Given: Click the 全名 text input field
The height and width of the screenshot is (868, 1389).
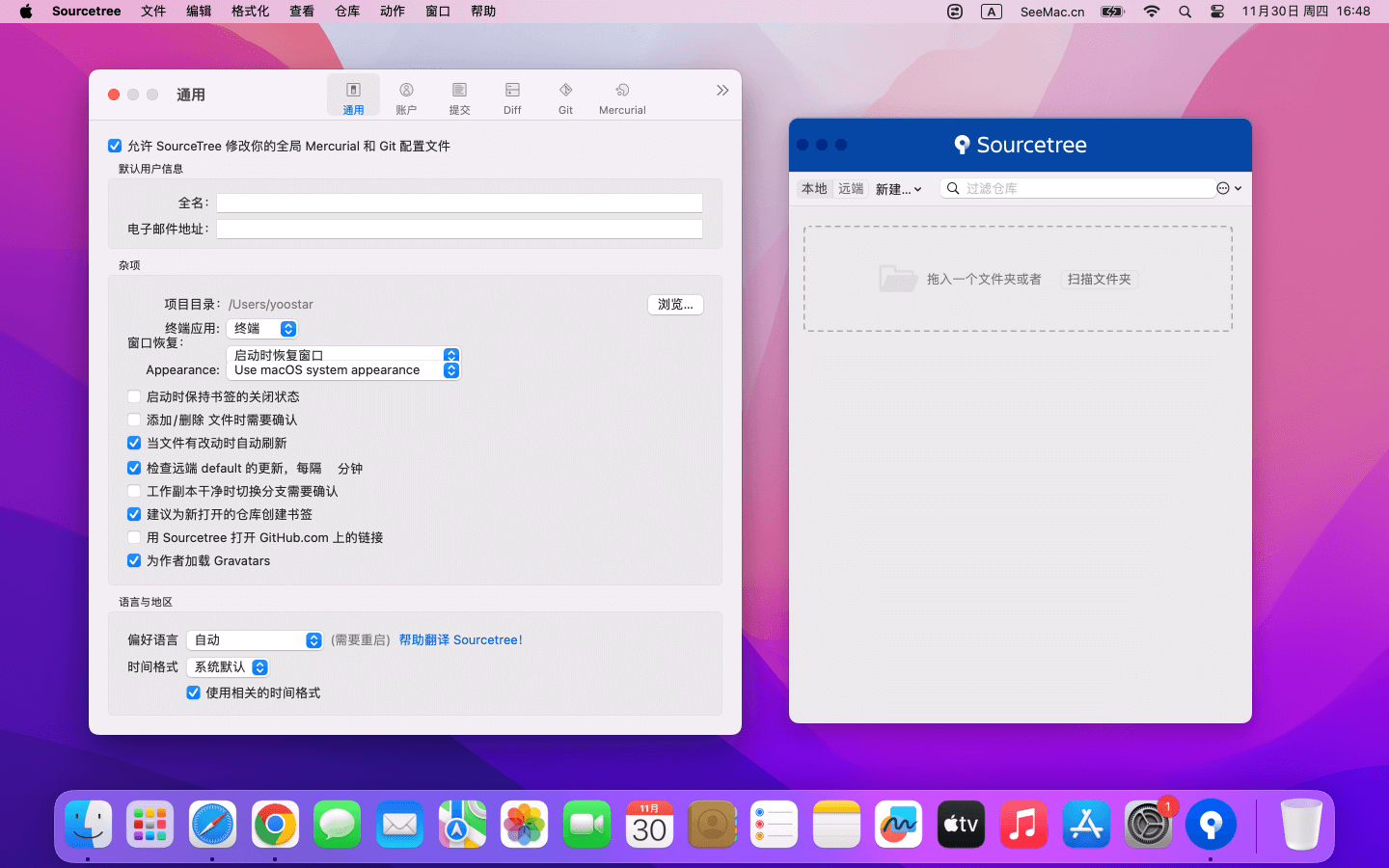Looking at the screenshot, I should pos(459,203).
